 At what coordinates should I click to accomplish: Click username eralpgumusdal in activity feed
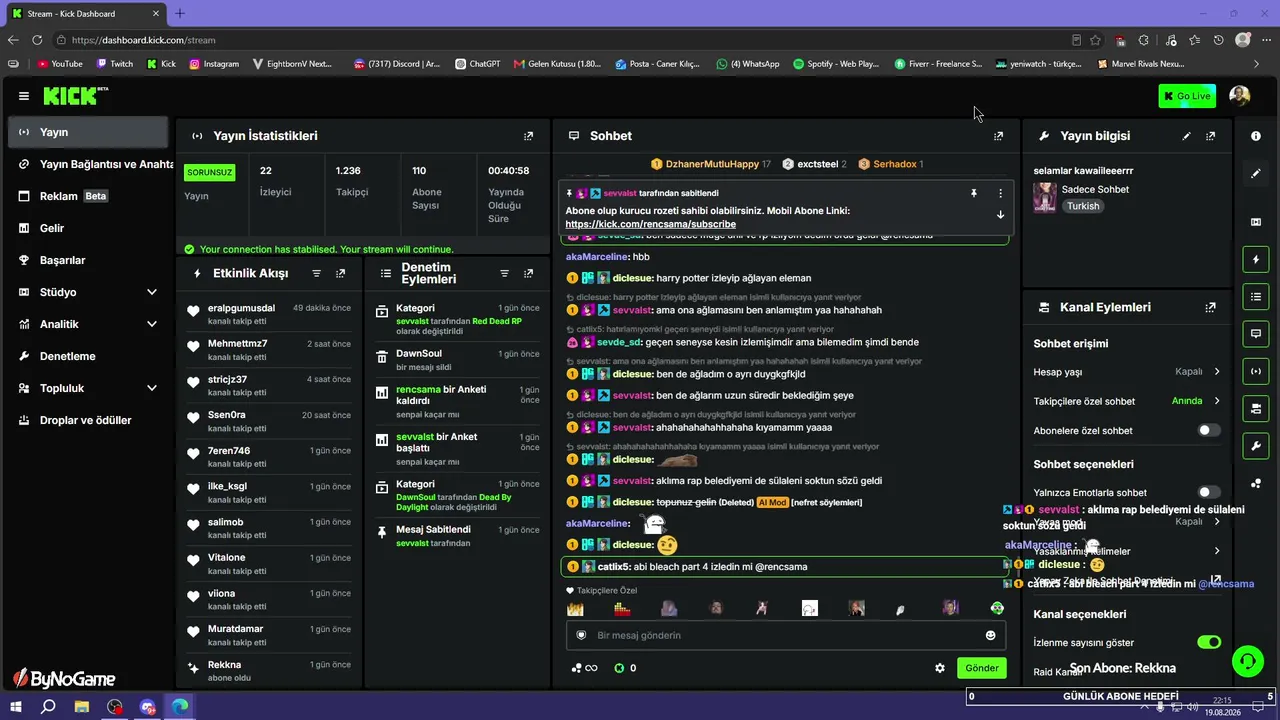pos(241,308)
